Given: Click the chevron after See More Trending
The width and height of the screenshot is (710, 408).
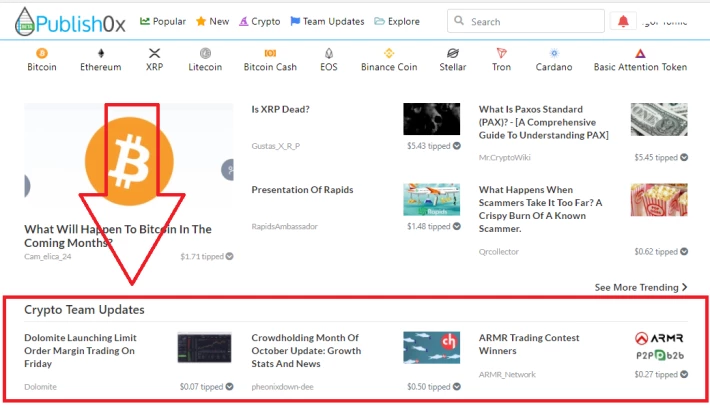Looking at the screenshot, I should tap(684, 287).
